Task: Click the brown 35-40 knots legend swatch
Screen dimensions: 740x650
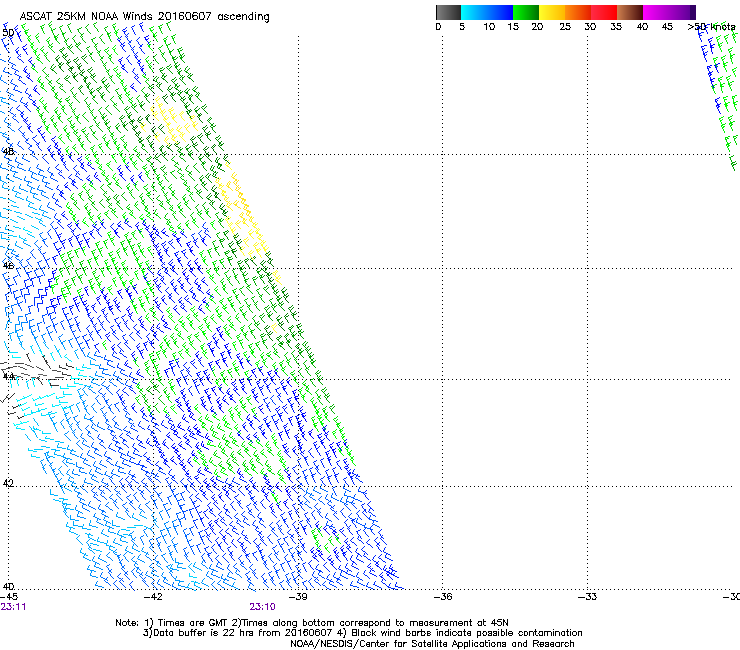Action: click(x=630, y=12)
